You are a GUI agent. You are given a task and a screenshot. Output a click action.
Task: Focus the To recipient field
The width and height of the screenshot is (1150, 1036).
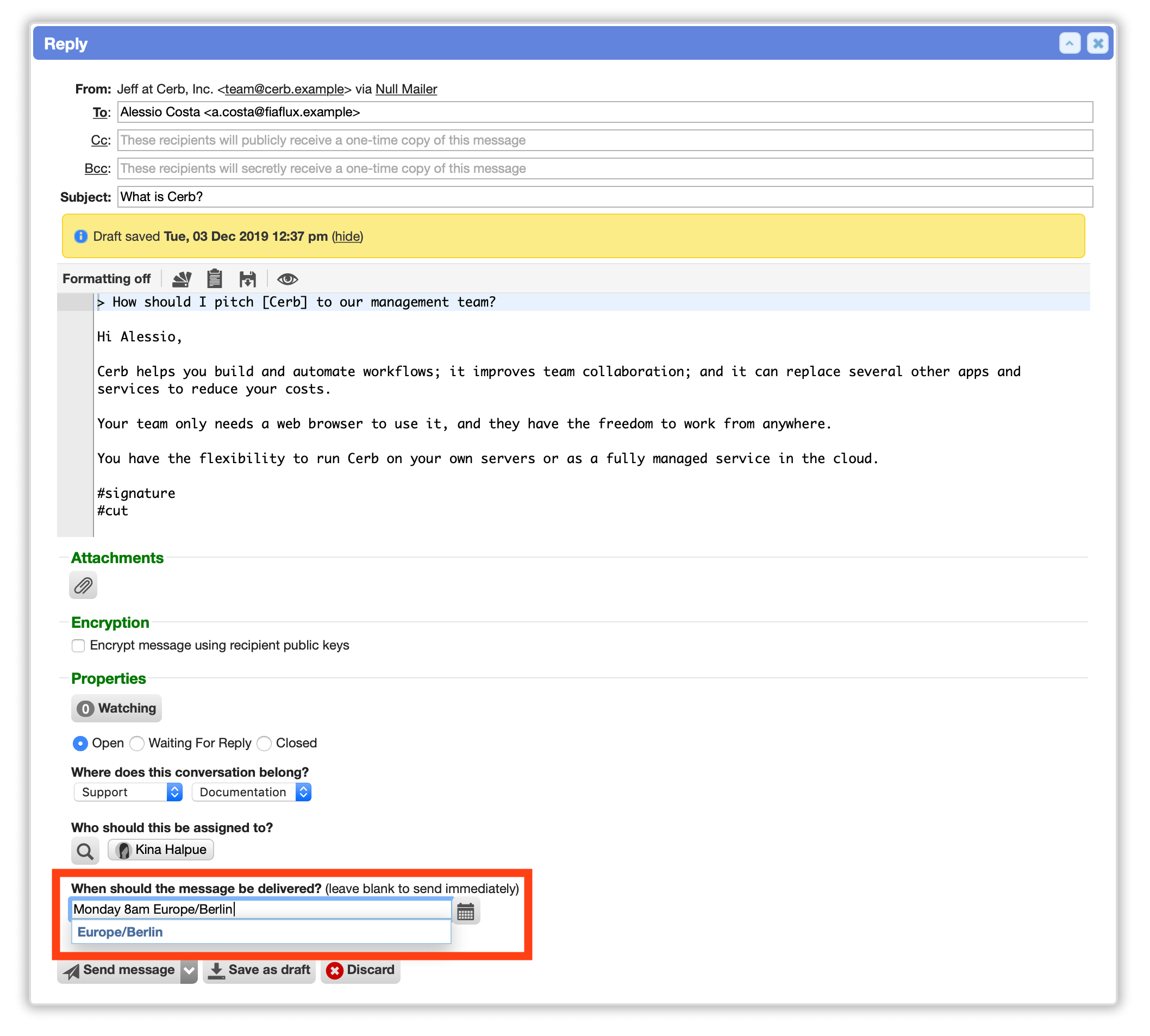pyautogui.click(x=605, y=112)
